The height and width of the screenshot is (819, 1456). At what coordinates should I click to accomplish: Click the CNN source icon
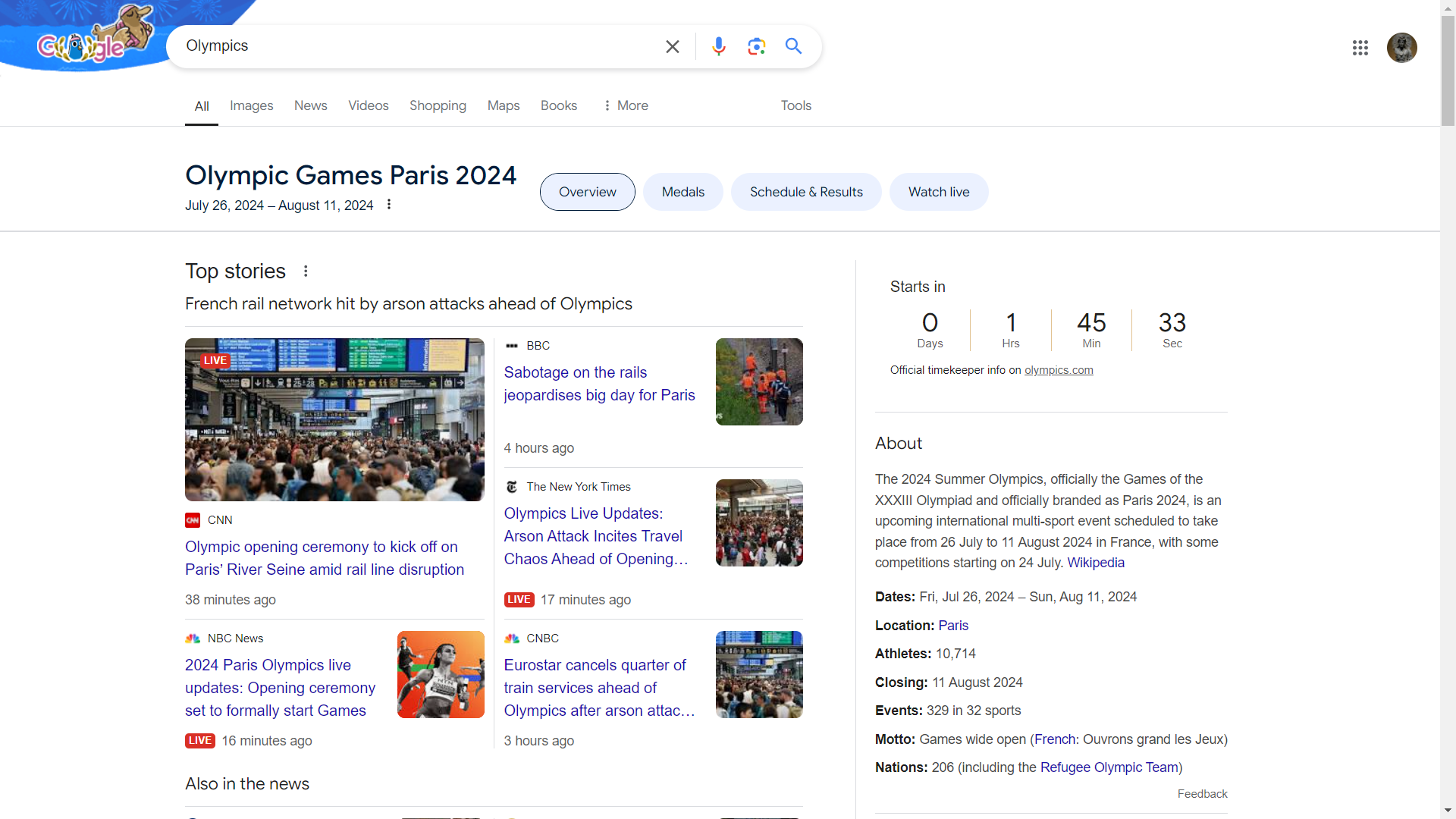(193, 520)
